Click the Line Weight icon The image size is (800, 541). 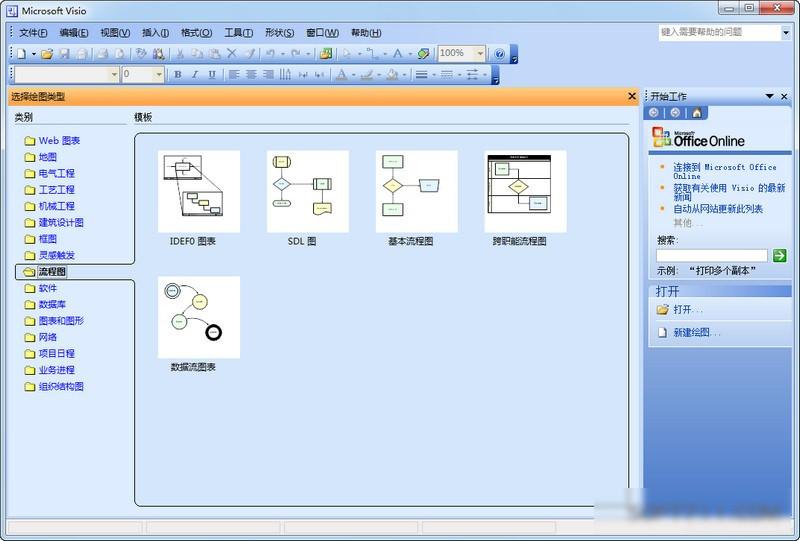421,75
